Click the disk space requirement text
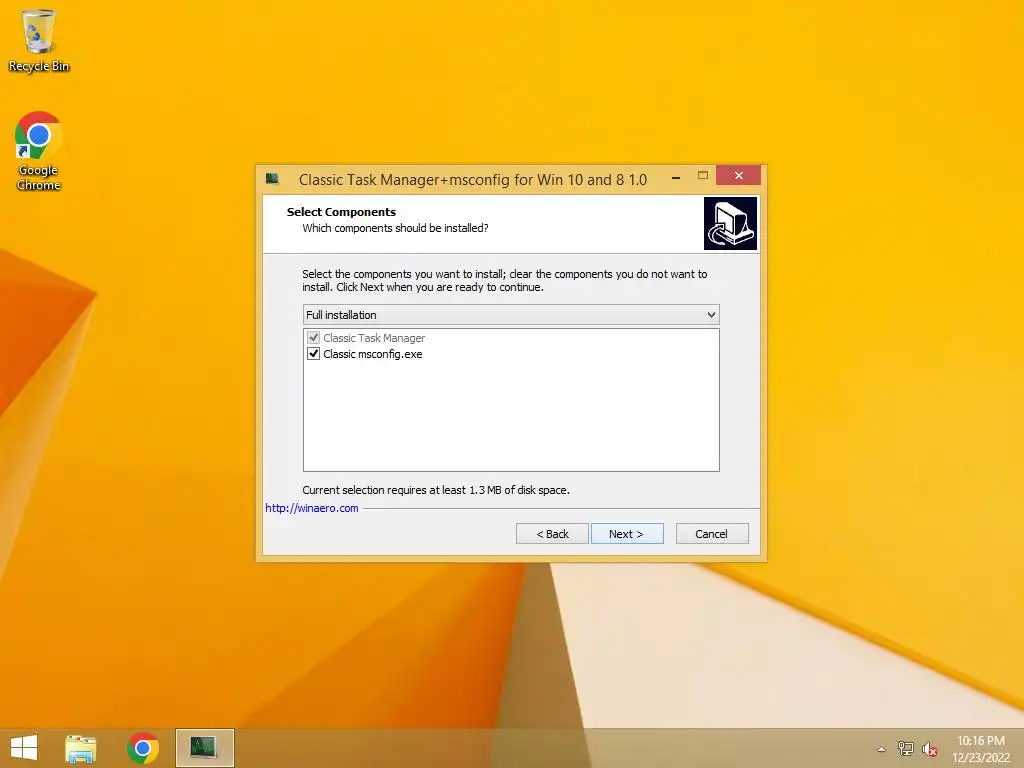Viewport: 1024px width, 768px height. 436,490
